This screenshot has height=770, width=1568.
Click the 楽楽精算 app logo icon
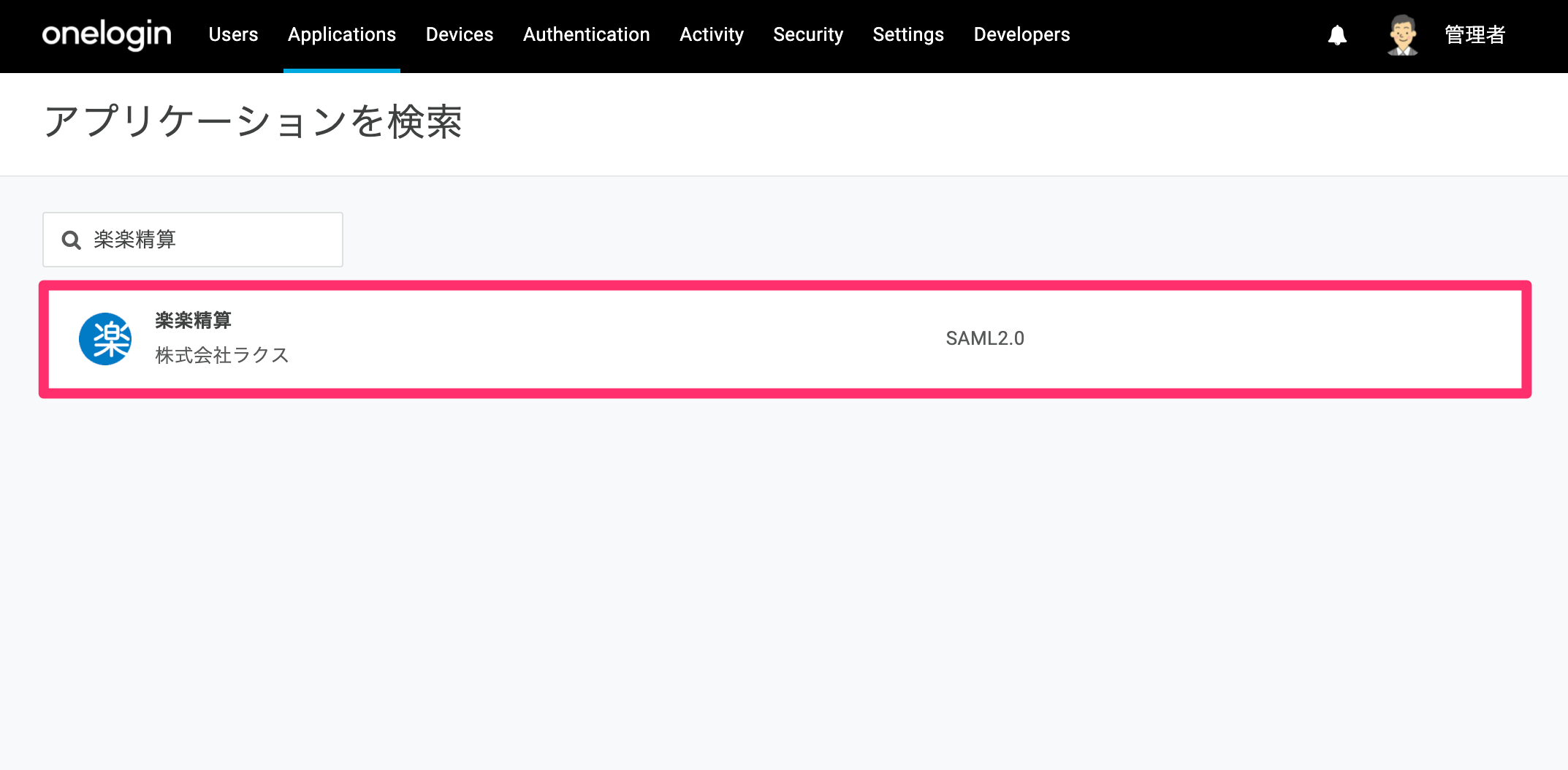pyautogui.click(x=105, y=339)
